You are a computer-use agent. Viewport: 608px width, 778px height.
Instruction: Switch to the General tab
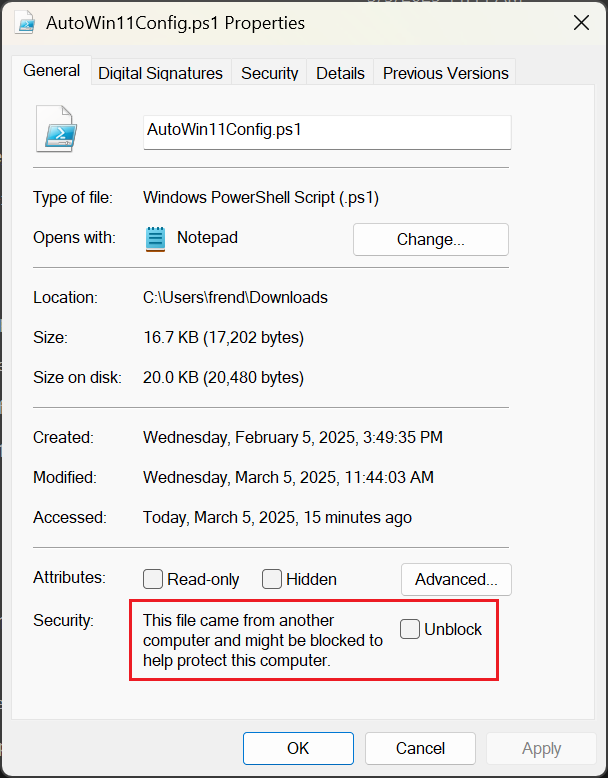[52, 70]
